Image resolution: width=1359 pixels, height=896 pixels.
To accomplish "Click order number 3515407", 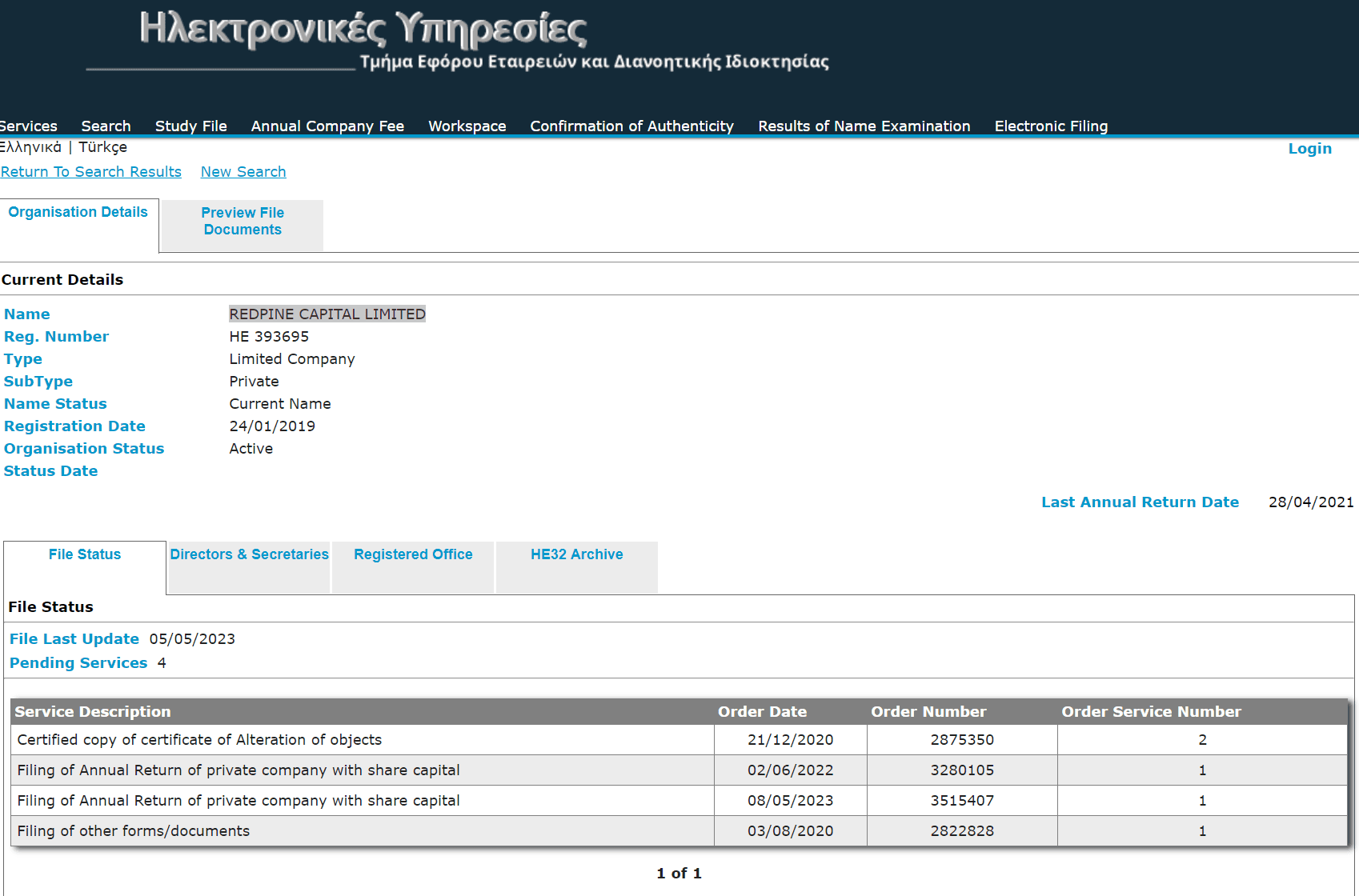I will point(962,801).
